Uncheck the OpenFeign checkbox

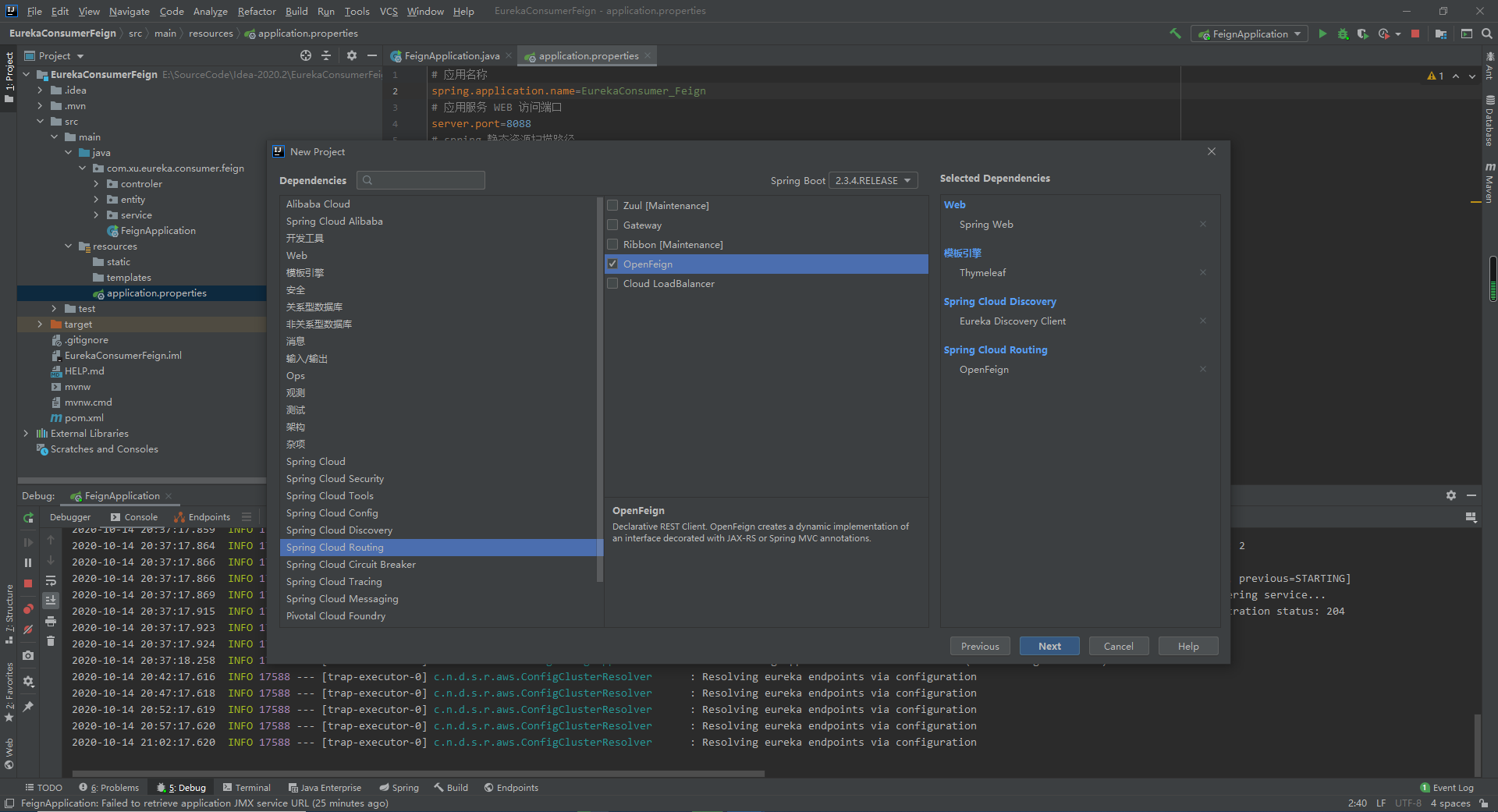click(612, 264)
